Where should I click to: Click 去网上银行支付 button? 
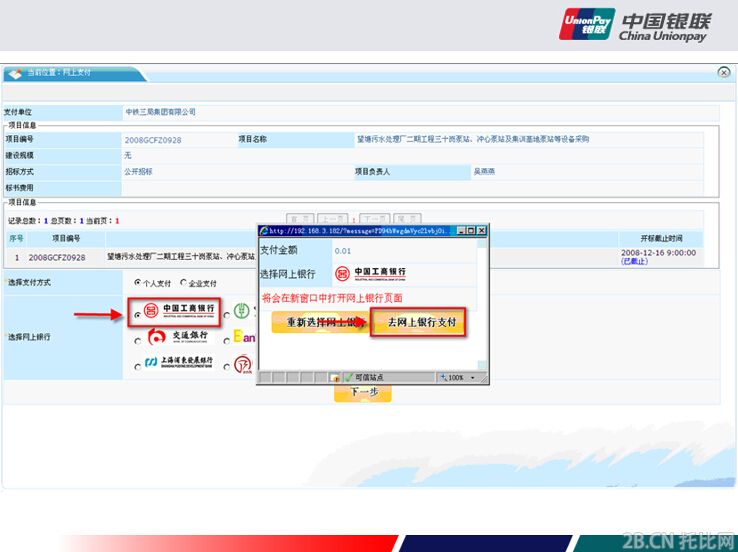tap(420, 322)
